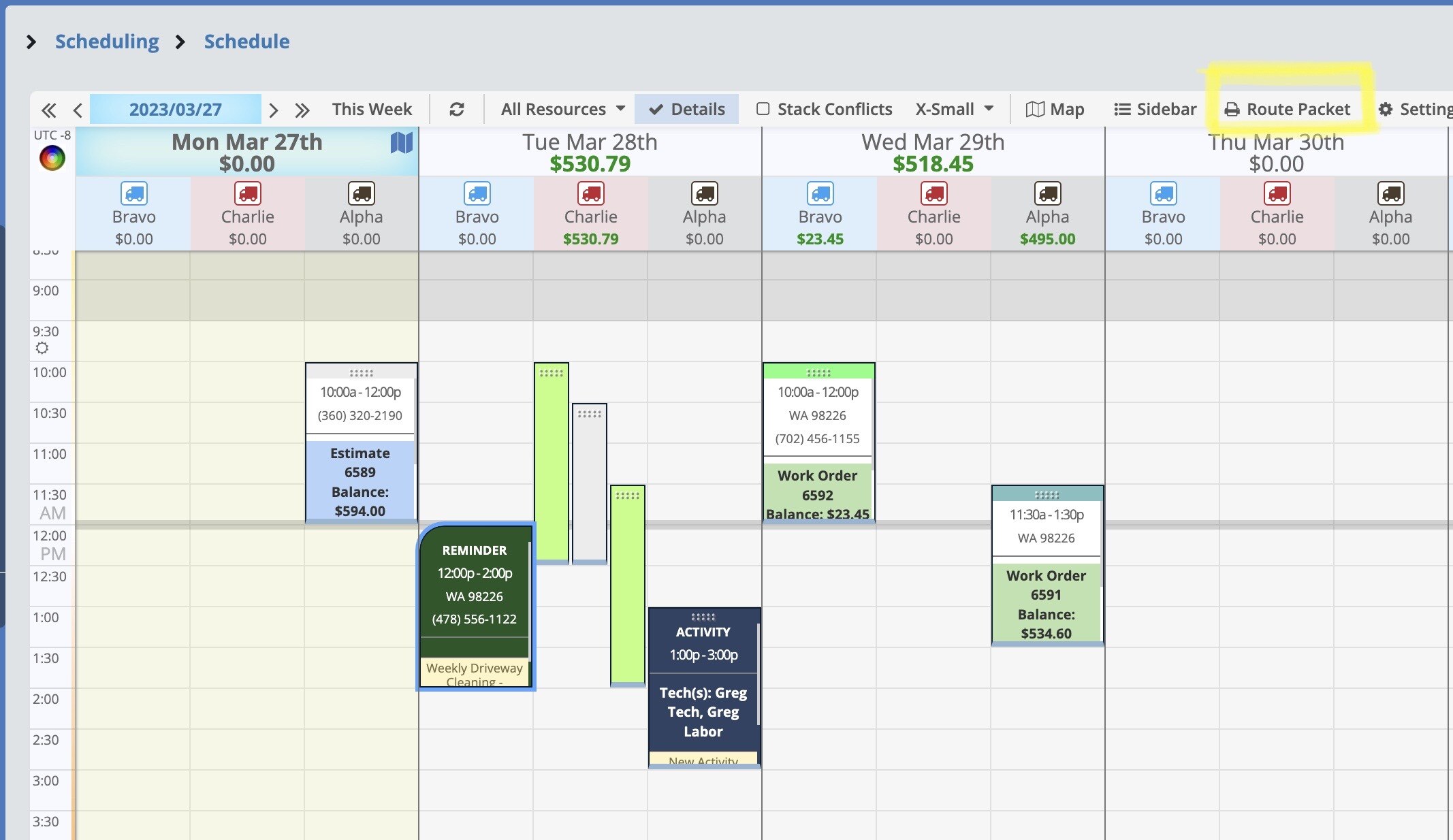The width and height of the screenshot is (1453, 840).
Task: Jump forward a week with double-right arrows
Action: tap(302, 110)
